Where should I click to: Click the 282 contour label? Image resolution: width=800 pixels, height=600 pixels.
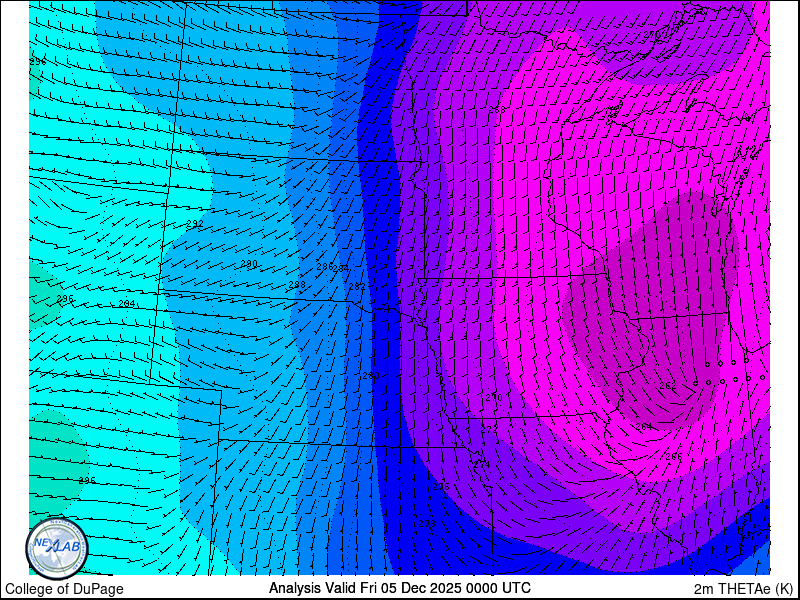[357, 287]
